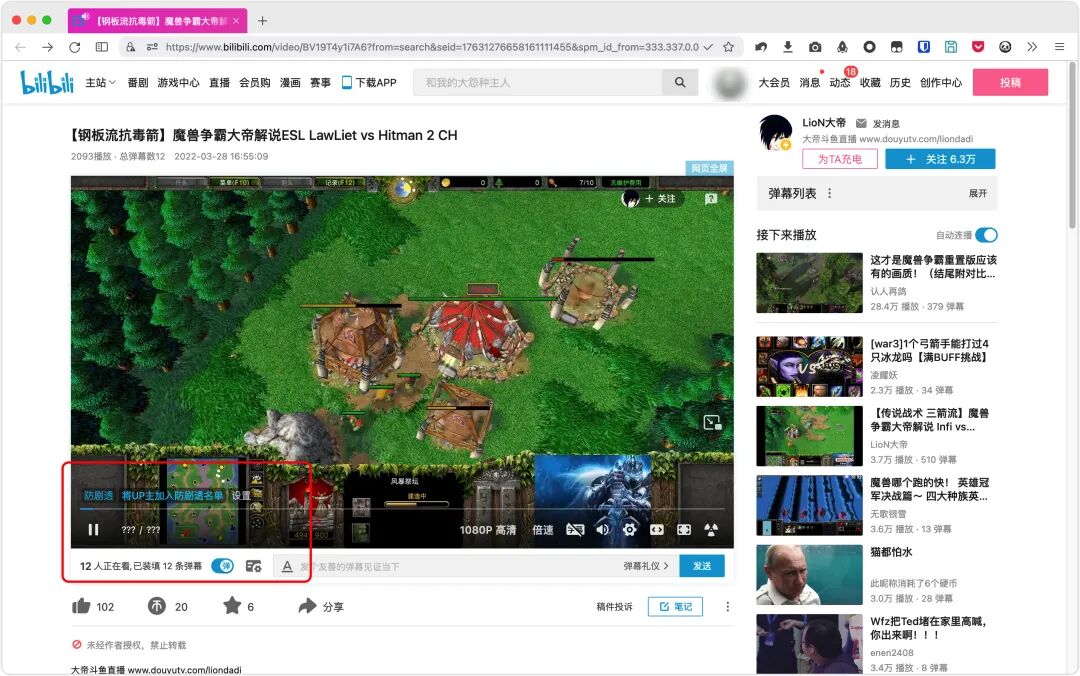Open '[war3]1个弓箭手能打过4只冰龙吗' video title
1080x676 pixels.
(930, 350)
